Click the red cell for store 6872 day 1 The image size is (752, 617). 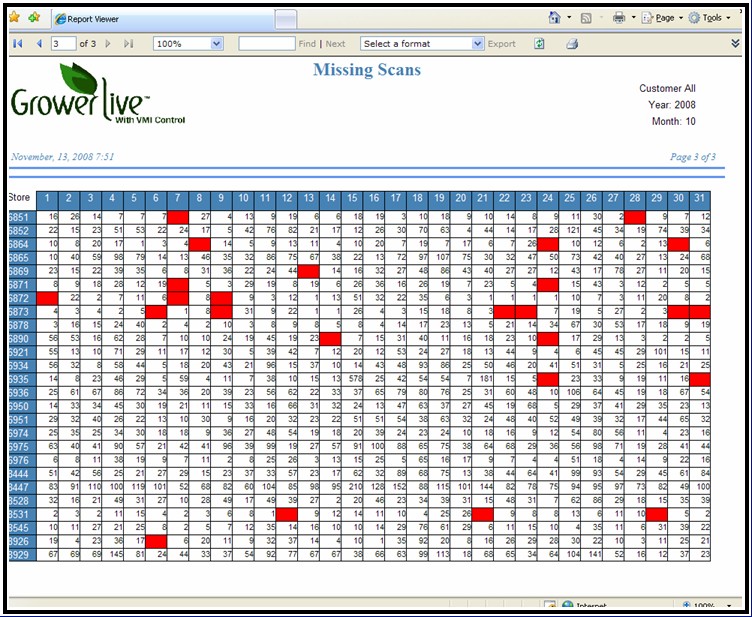pyautogui.click(x=48, y=298)
